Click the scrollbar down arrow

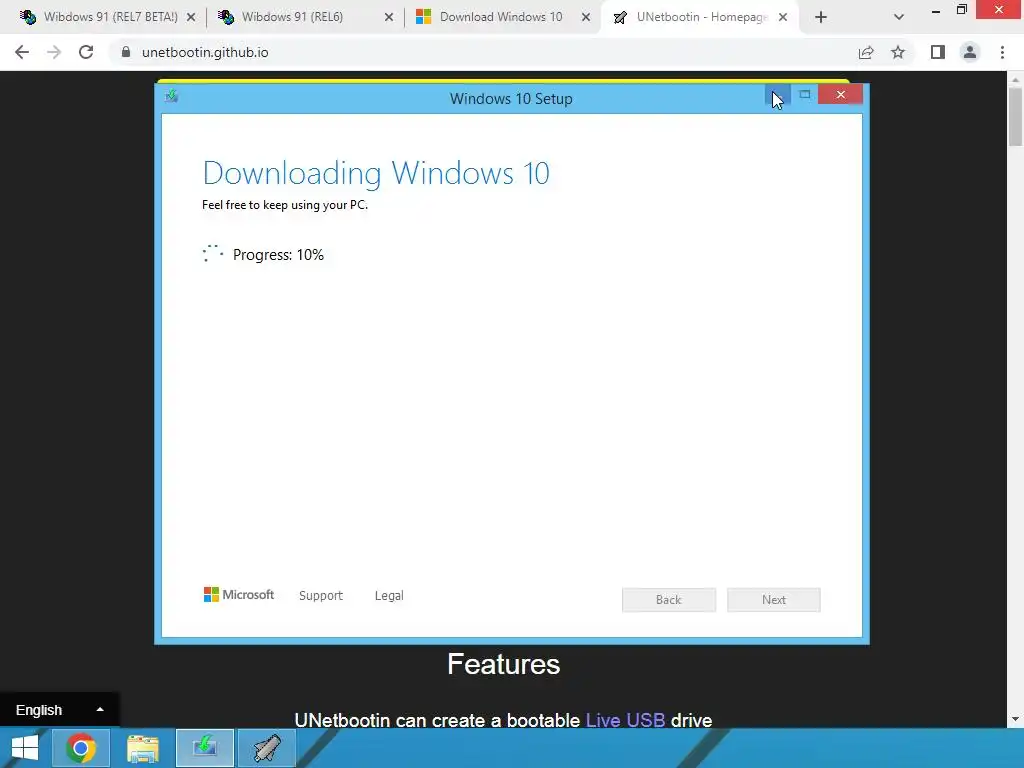pyautogui.click(x=1016, y=719)
